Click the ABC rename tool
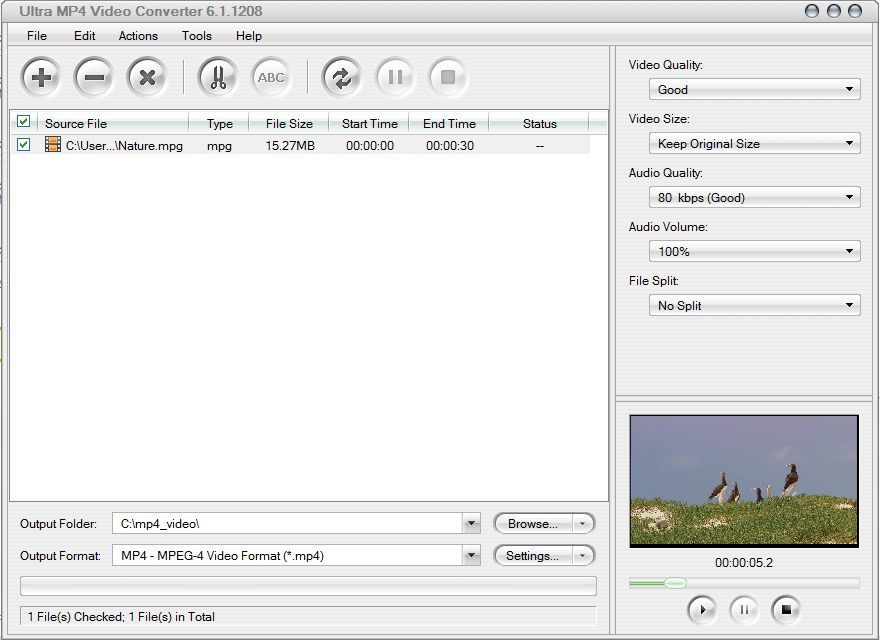The width and height of the screenshot is (880, 640). click(271, 77)
